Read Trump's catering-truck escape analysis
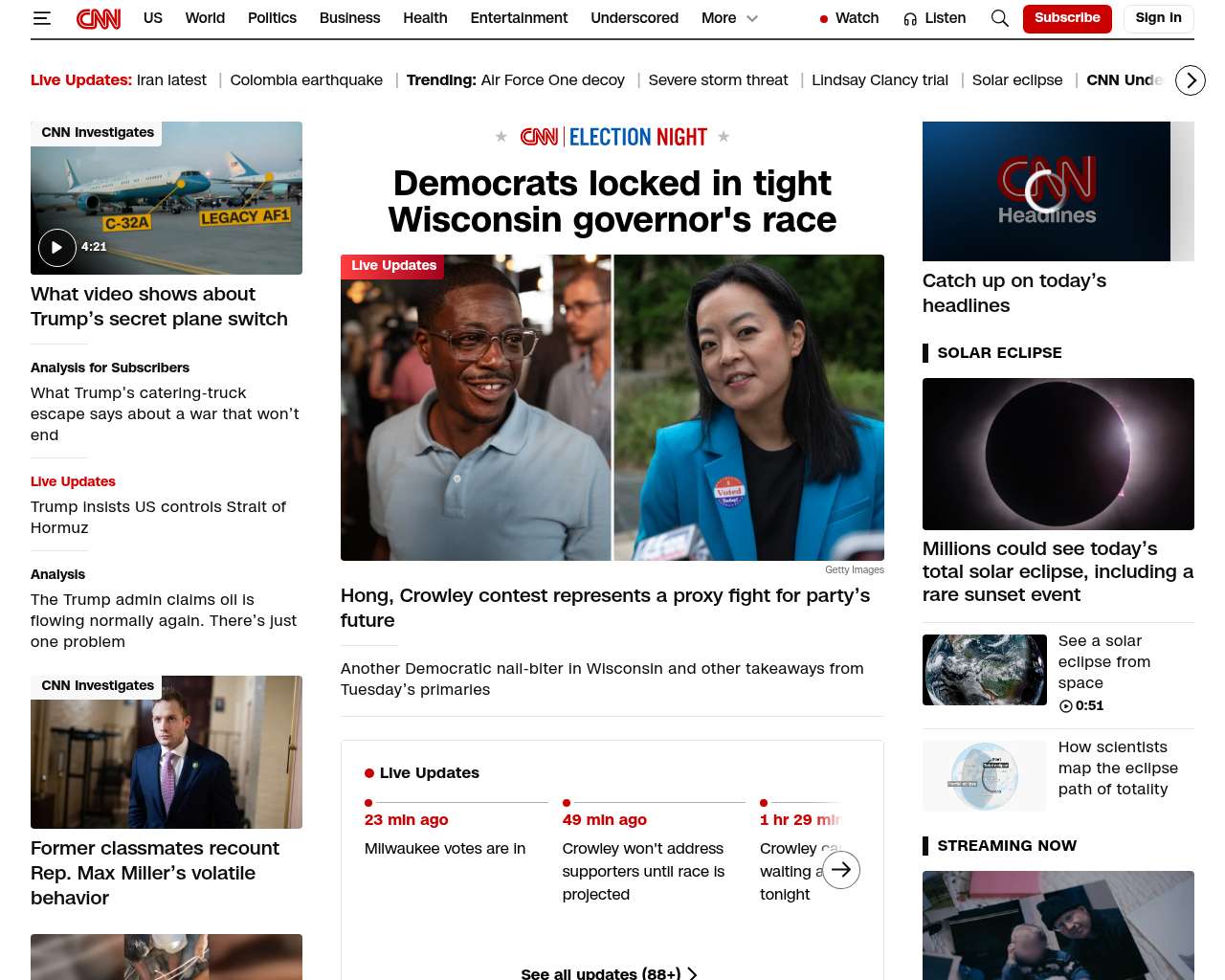The height and width of the screenshot is (980, 1225). point(165,413)
